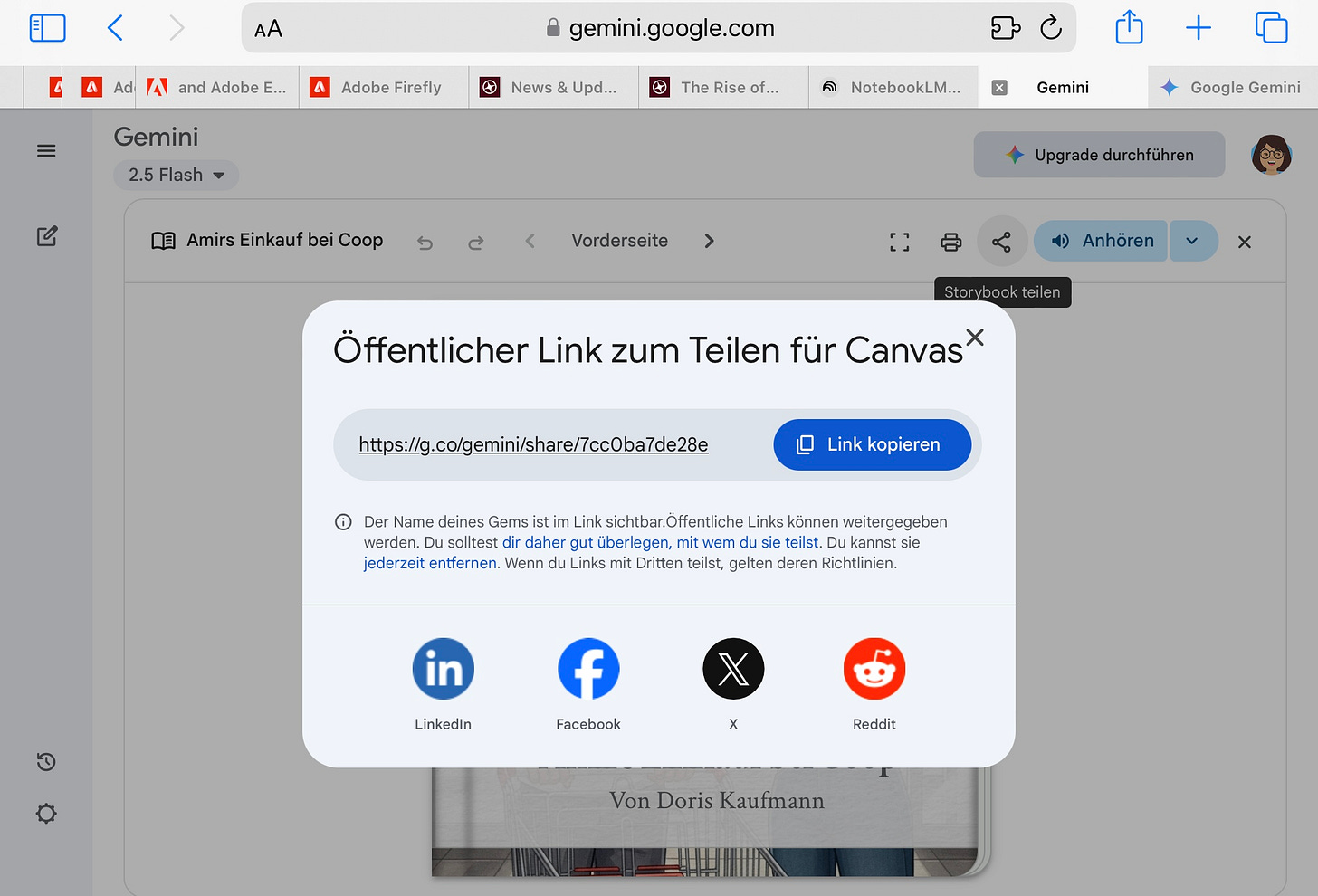Click the gemini.google.com address field
Viewport: 1318px width, 896px height.
click(659, 28)
